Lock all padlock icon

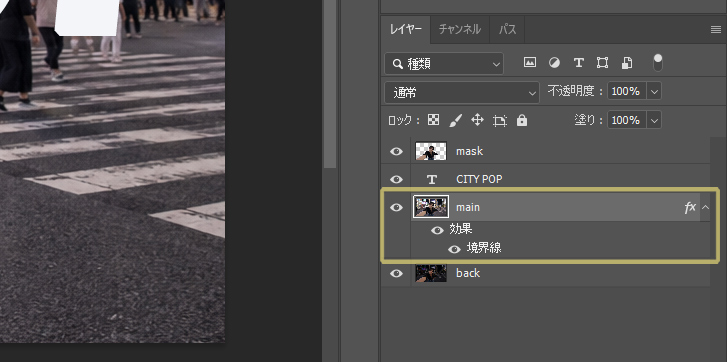[x=522, y=121]
